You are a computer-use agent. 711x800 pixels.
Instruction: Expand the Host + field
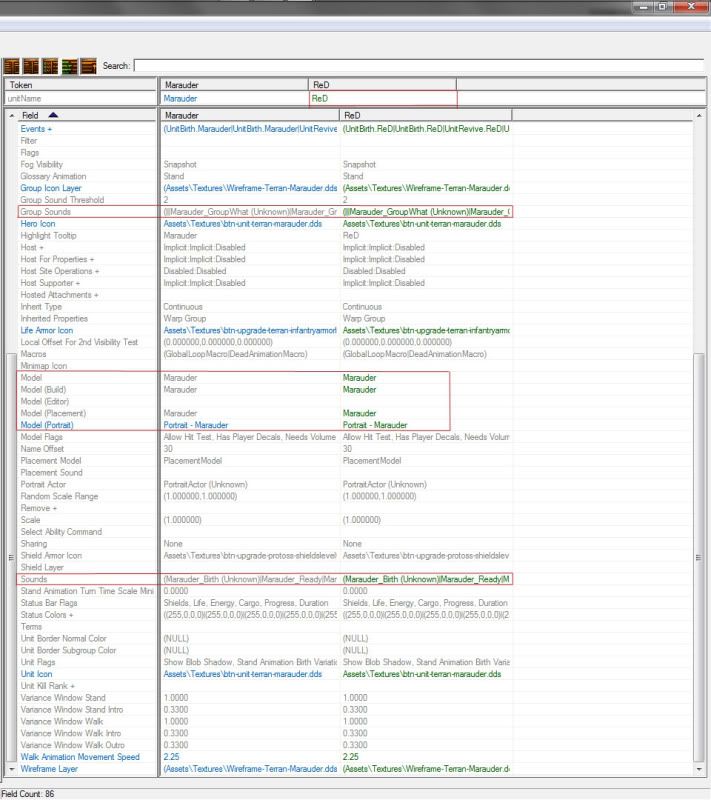click(32, 247)
